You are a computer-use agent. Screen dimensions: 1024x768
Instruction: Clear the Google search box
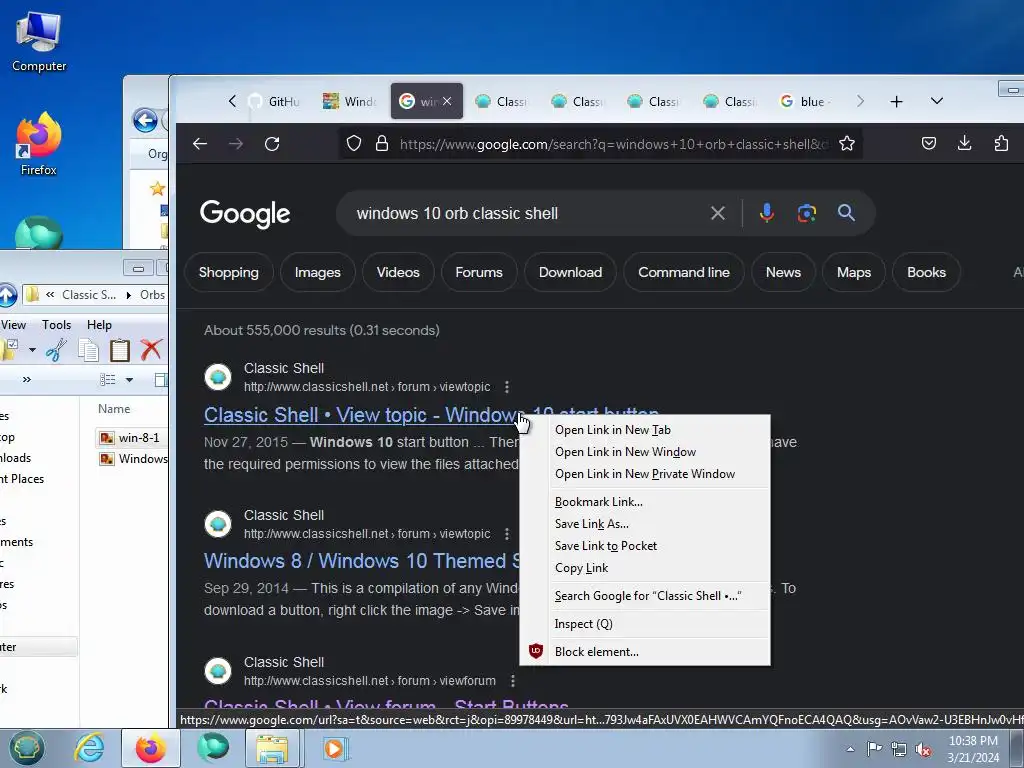(718, 213)
